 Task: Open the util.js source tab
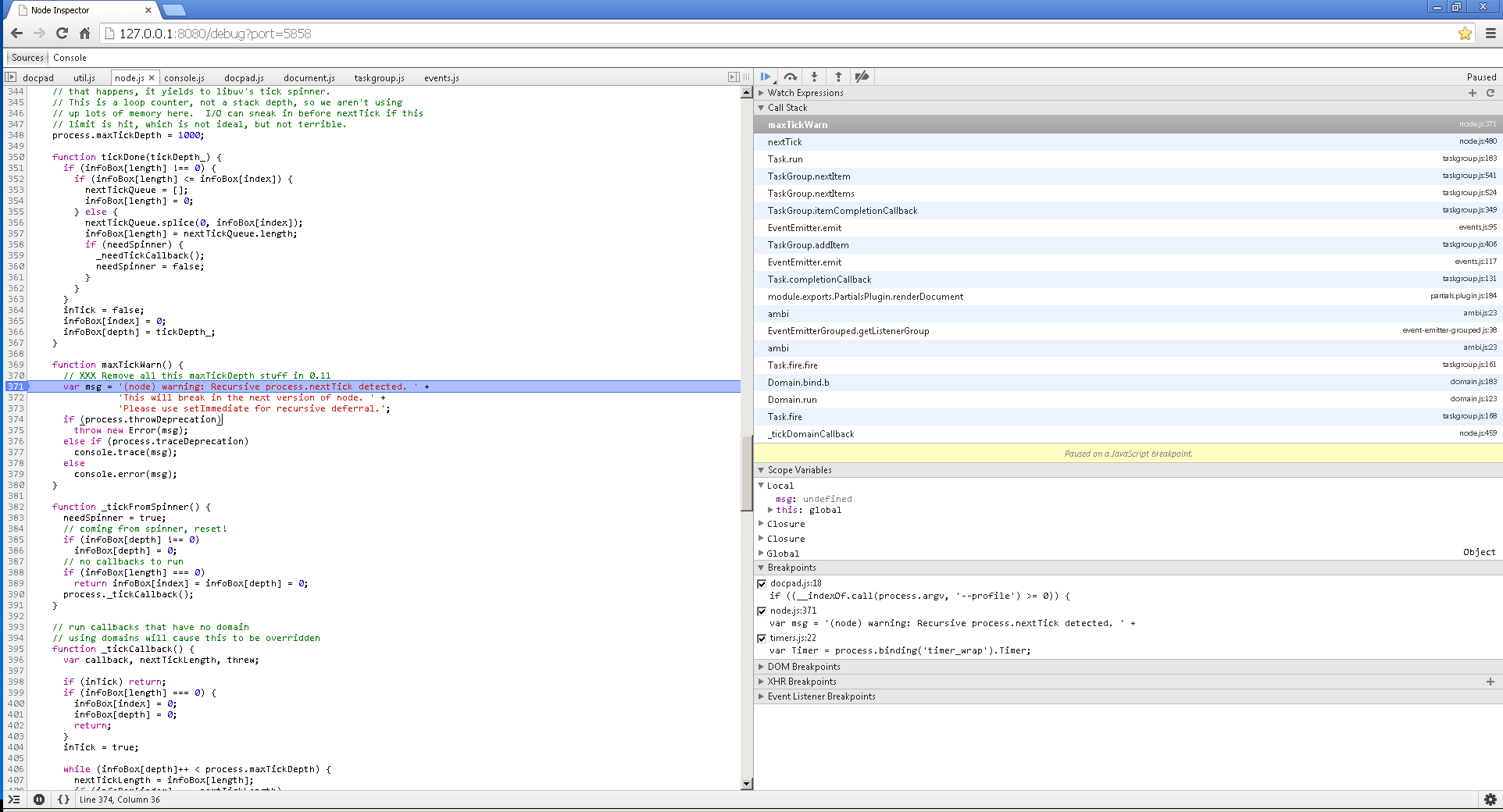[84, 78]
